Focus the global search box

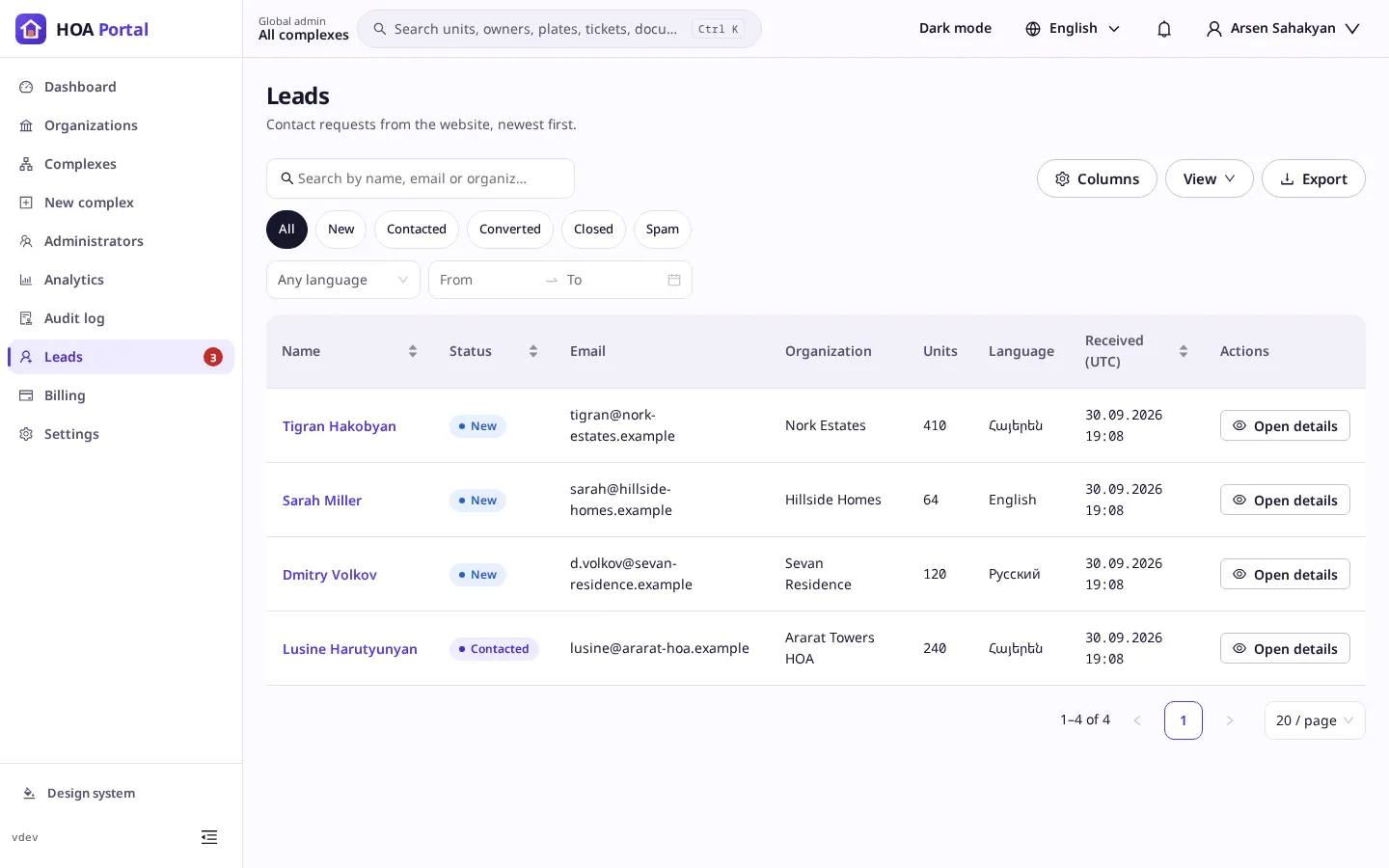(x=559, y=29)
